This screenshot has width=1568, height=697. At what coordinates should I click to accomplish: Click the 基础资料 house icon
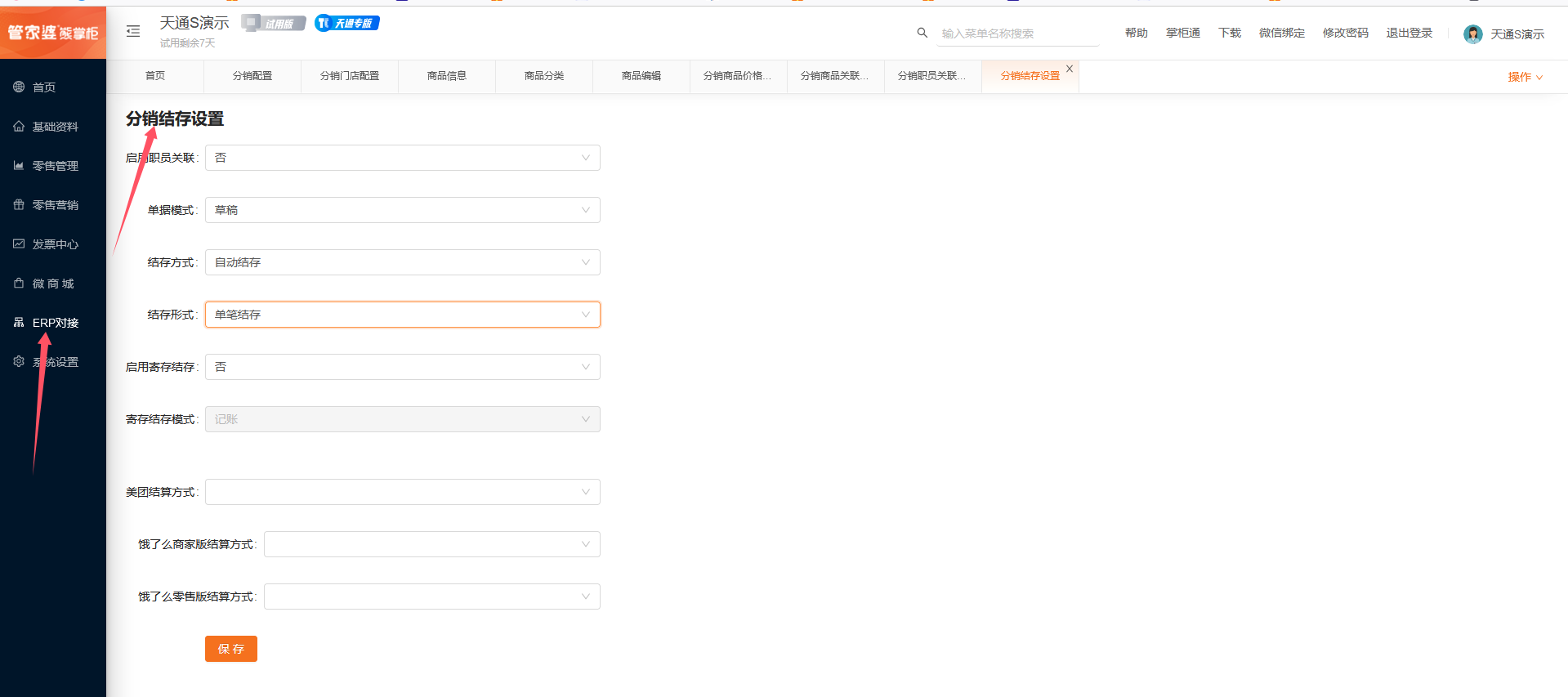pos(19,126)
